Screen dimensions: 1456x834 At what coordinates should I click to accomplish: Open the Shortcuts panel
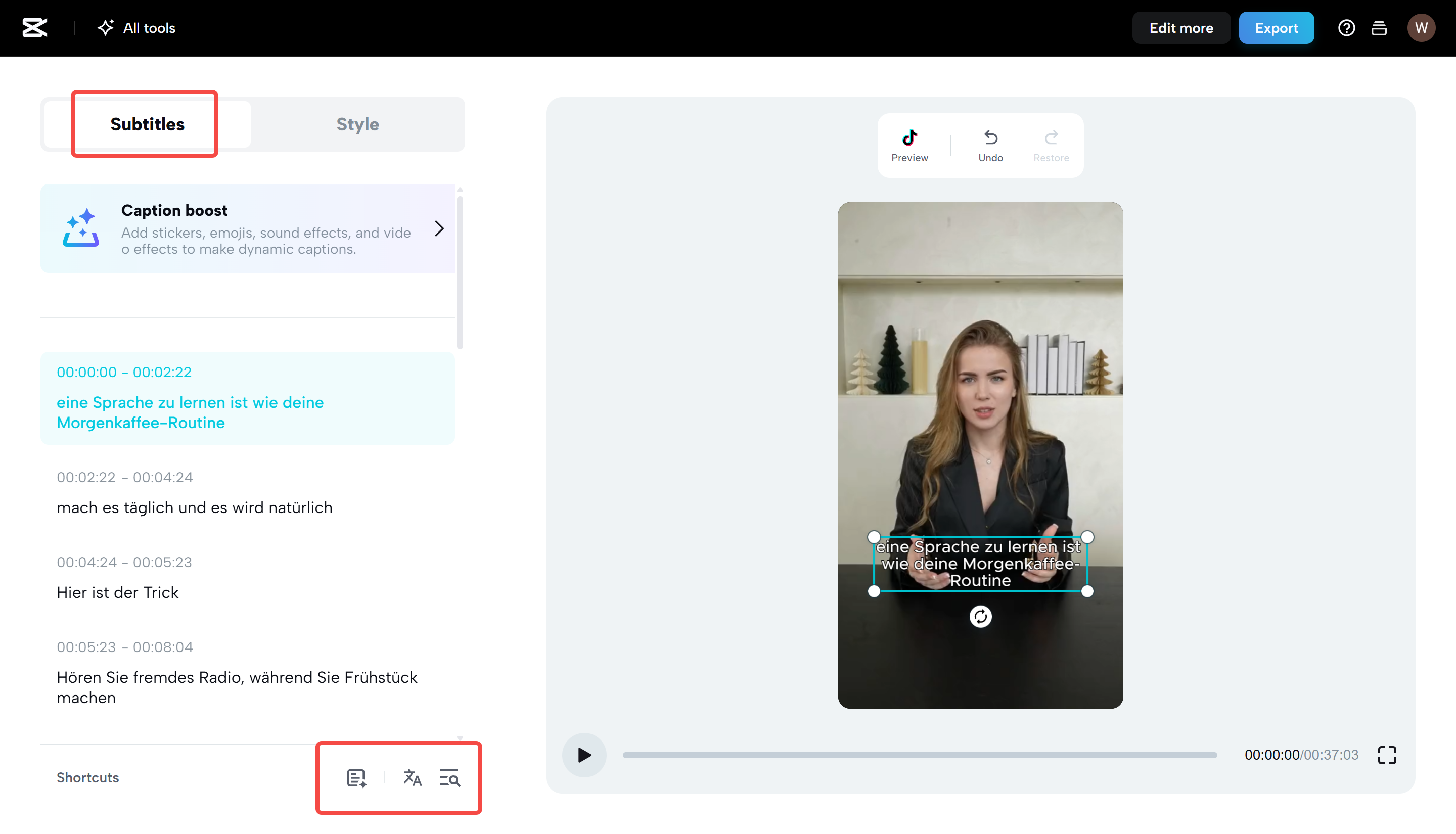(x=87, y=778)
